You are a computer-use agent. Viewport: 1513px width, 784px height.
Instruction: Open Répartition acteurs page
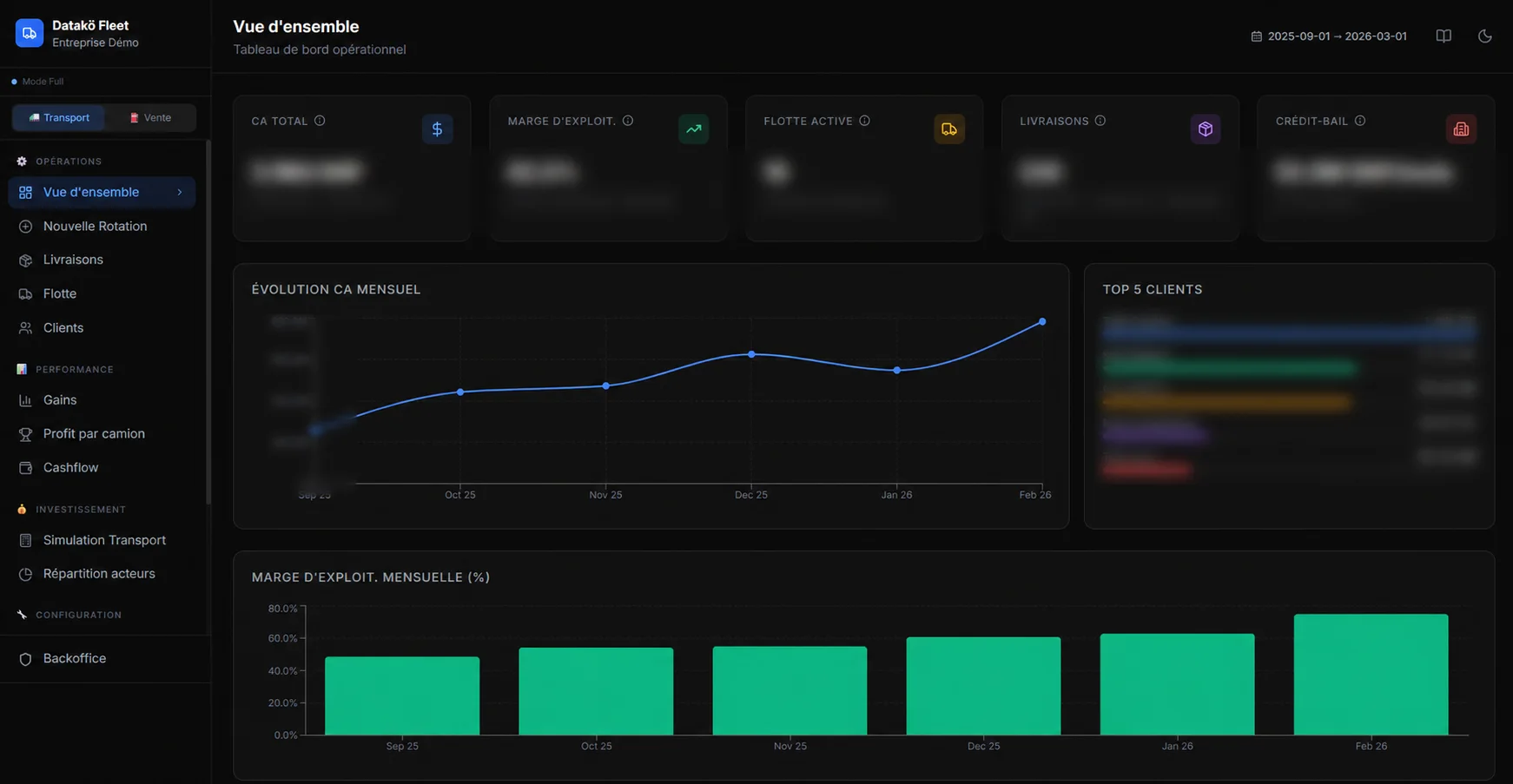[x=102, y=573]
